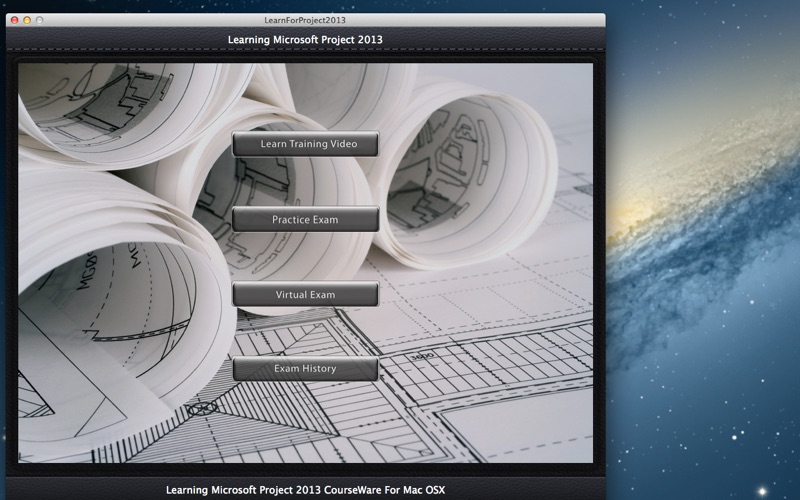Open the Learn Training Video section

305,144
